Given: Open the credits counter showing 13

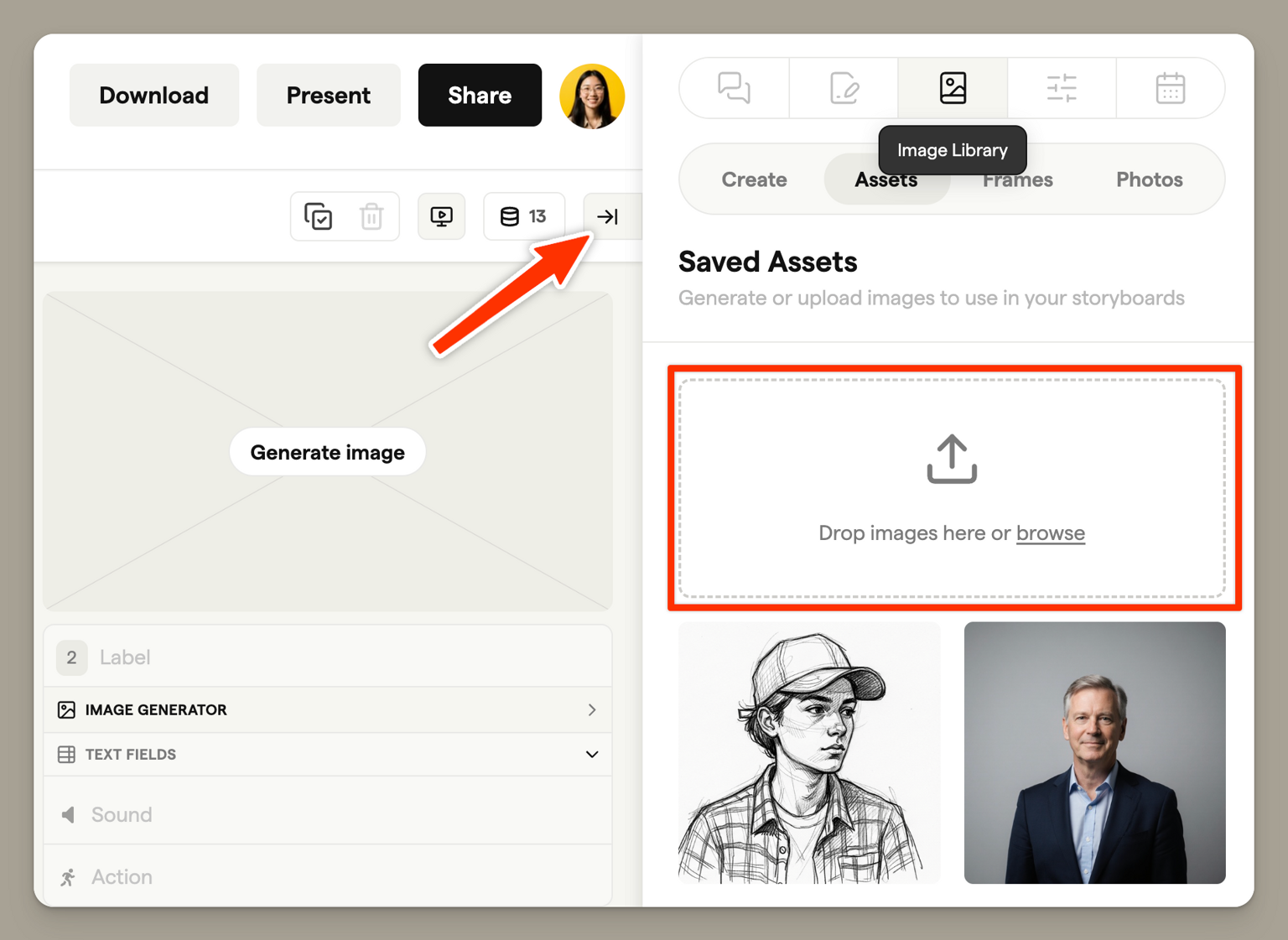Looking at the screenshot, I should point(524,216).
